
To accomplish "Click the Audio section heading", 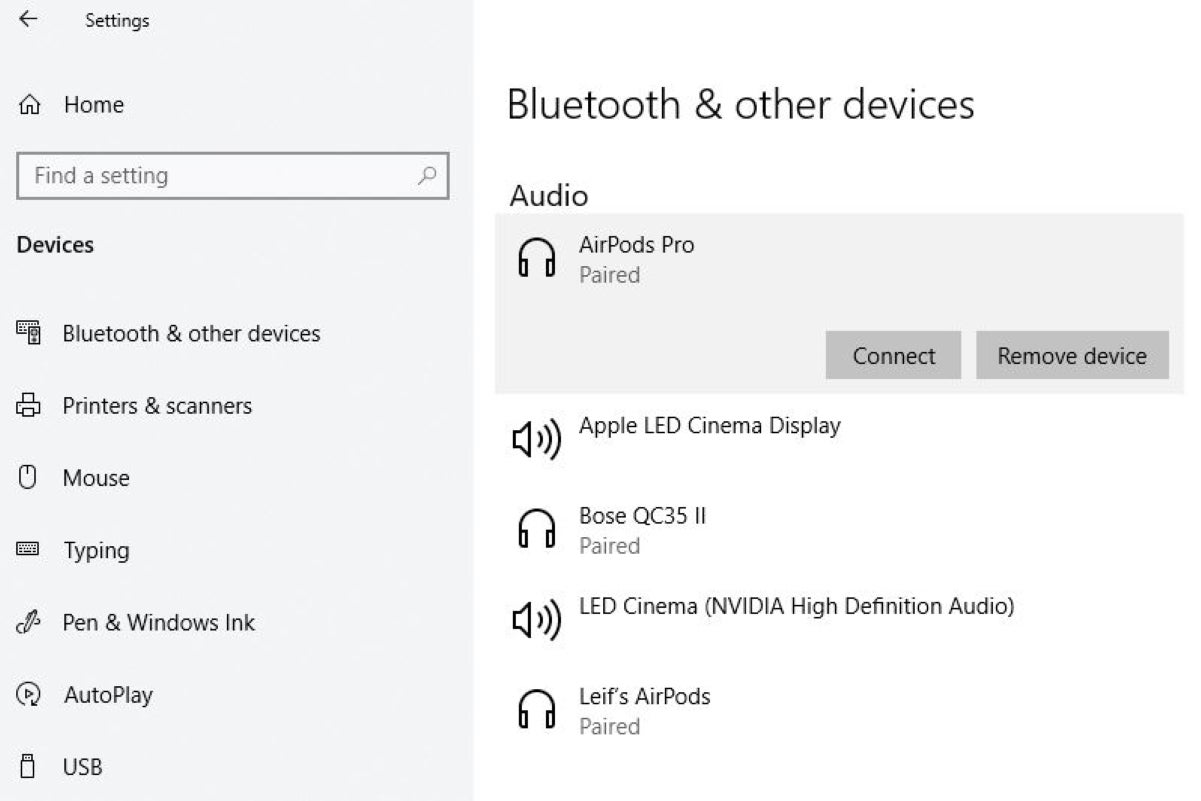I will tap(549, 195).
